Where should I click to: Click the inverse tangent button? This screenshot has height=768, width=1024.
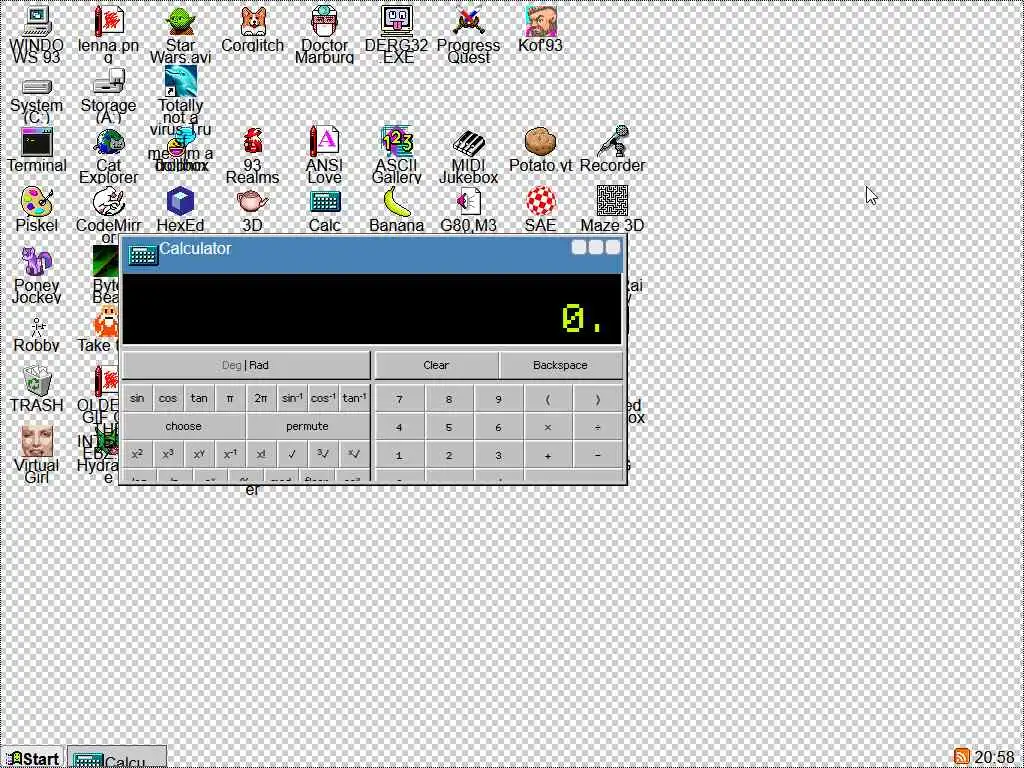click(x=354, y=398)
